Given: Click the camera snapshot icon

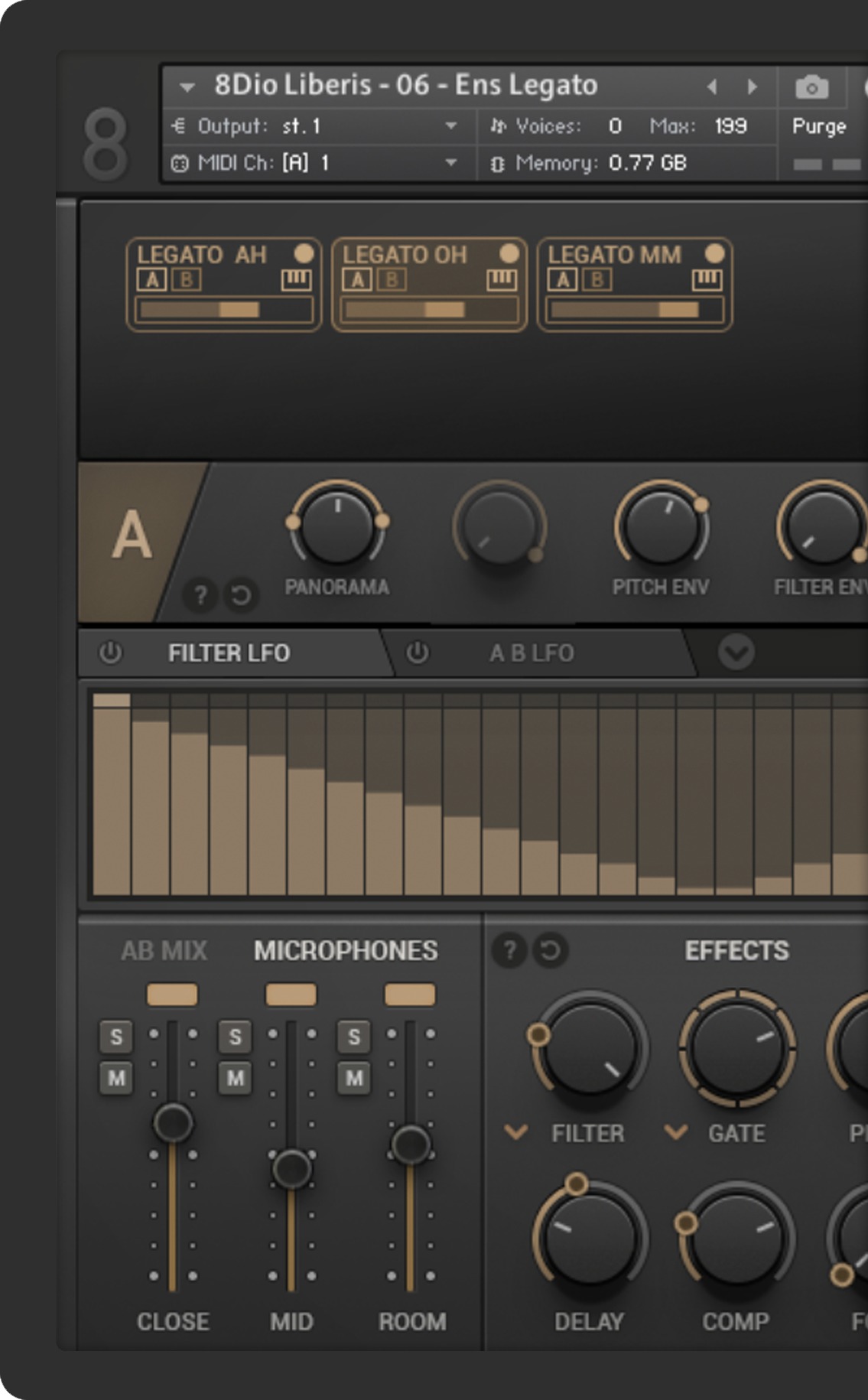Looking at the screenshot, I should [x=811, y=88].
